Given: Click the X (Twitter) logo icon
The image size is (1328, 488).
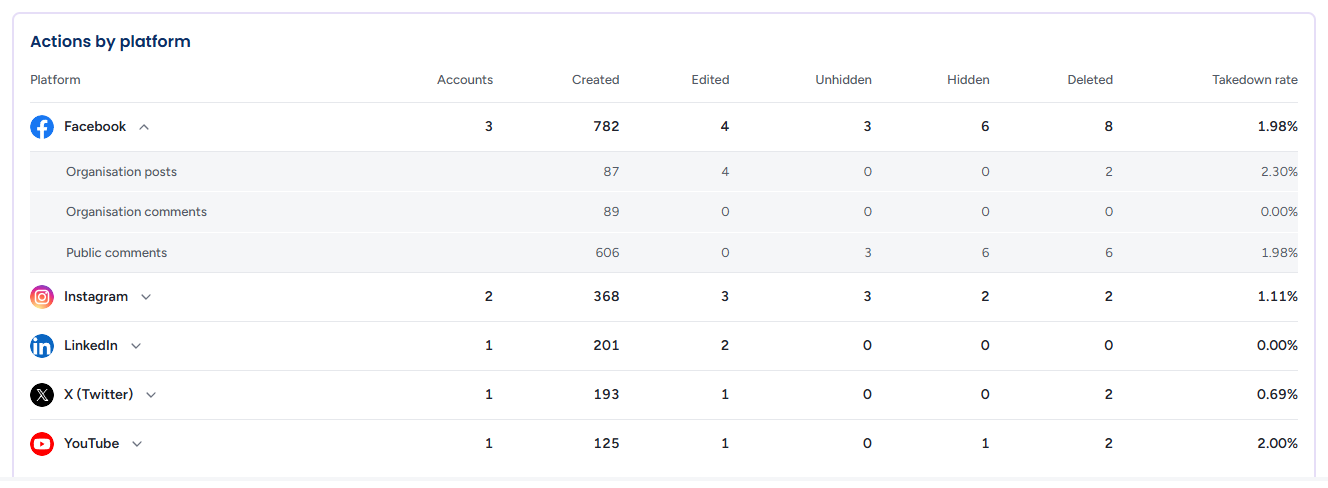Looking at the screenshot, I should pos(42,395).
